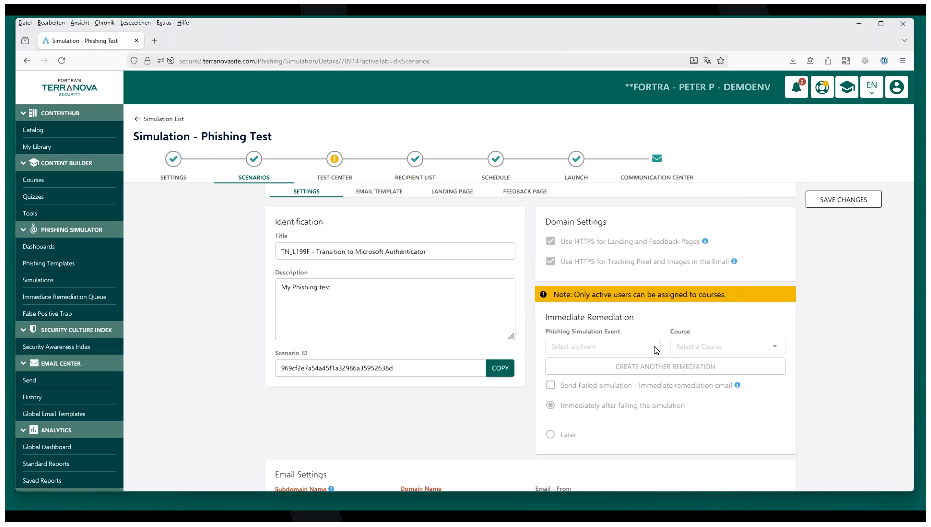Open the notifications bell icon
The image size is (931, 527).
click(797, 87)
